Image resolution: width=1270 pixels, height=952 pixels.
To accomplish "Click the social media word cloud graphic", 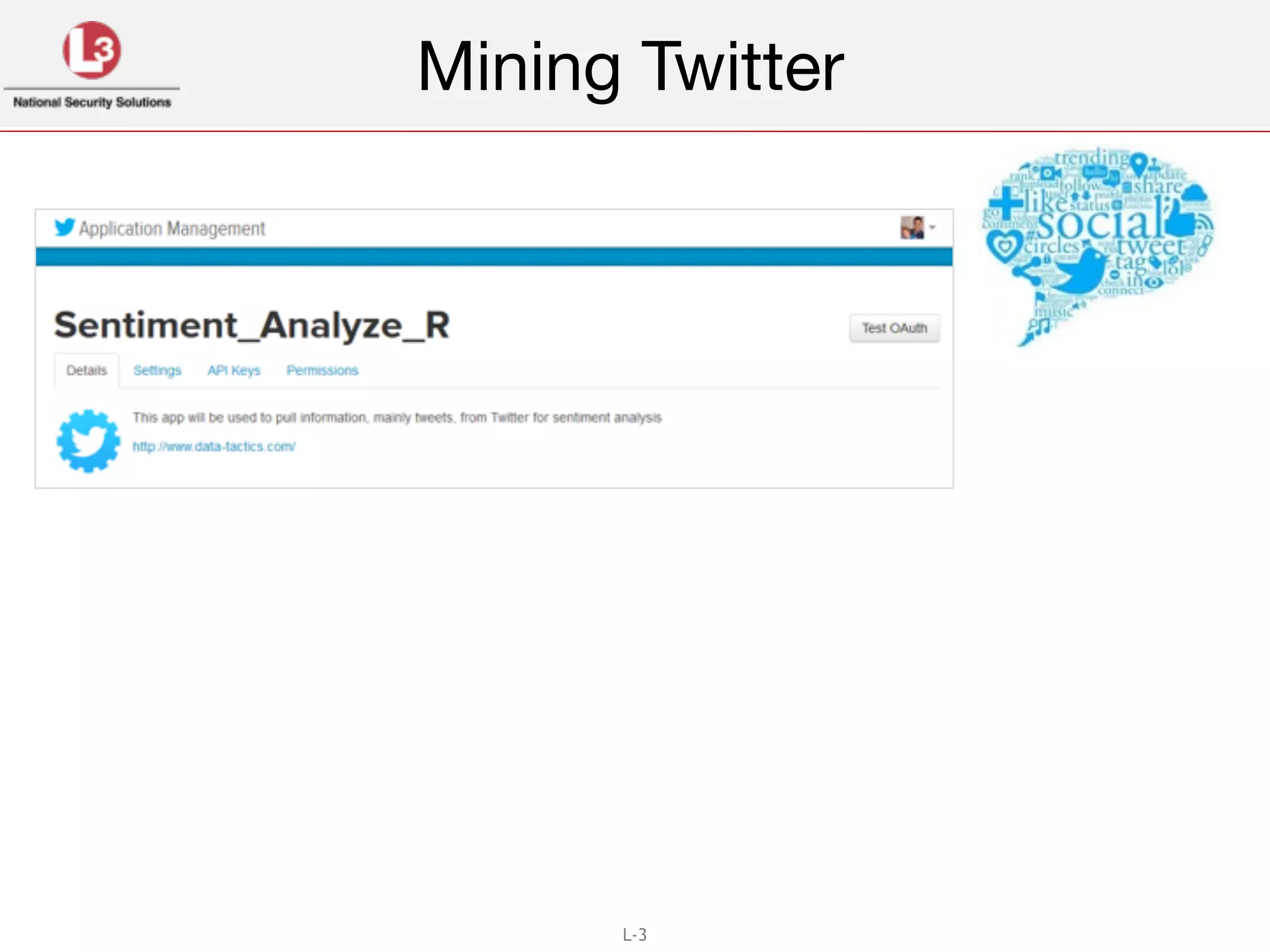I will [x=1098, y=246].
